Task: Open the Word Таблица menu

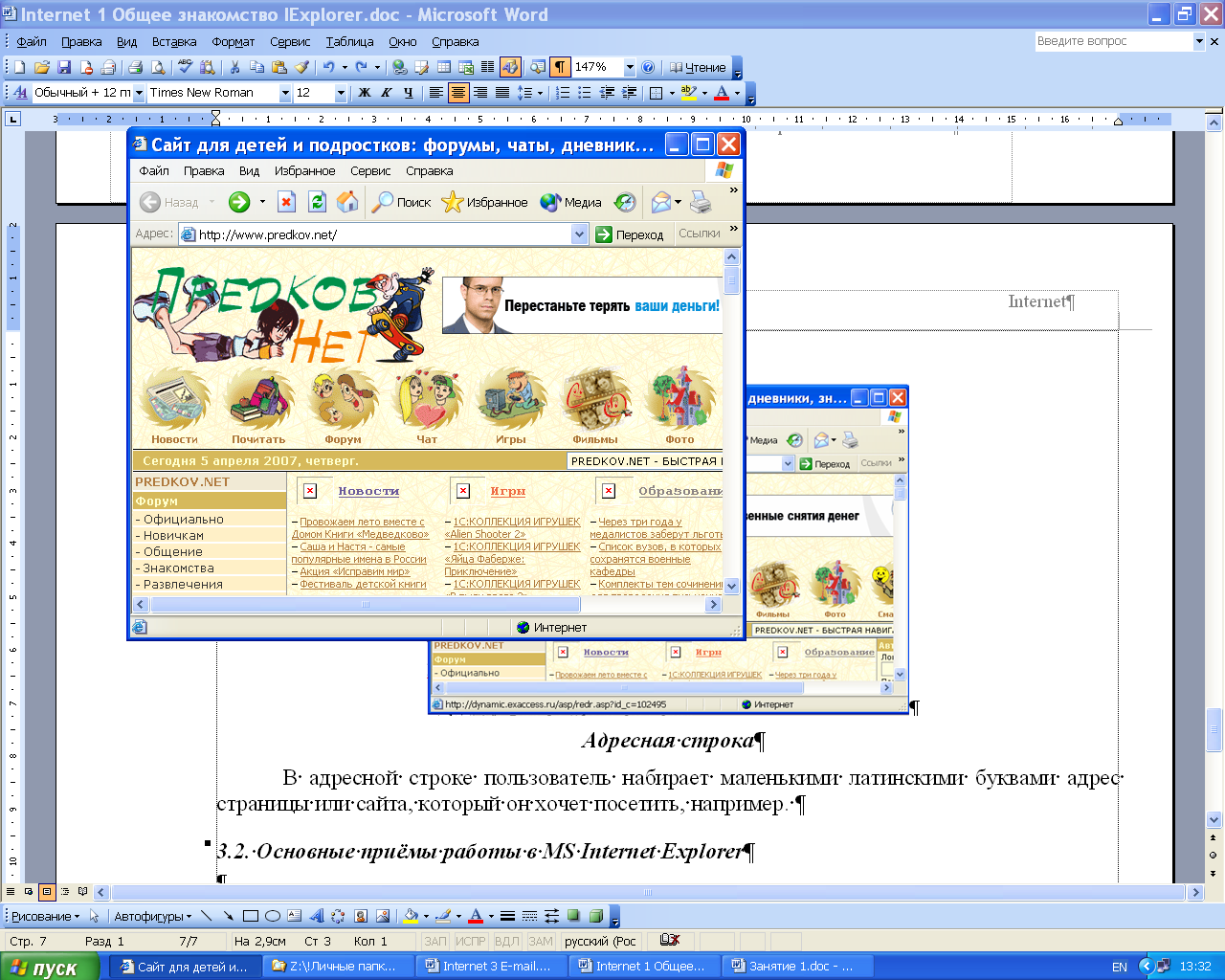Action: click(349, 41)
